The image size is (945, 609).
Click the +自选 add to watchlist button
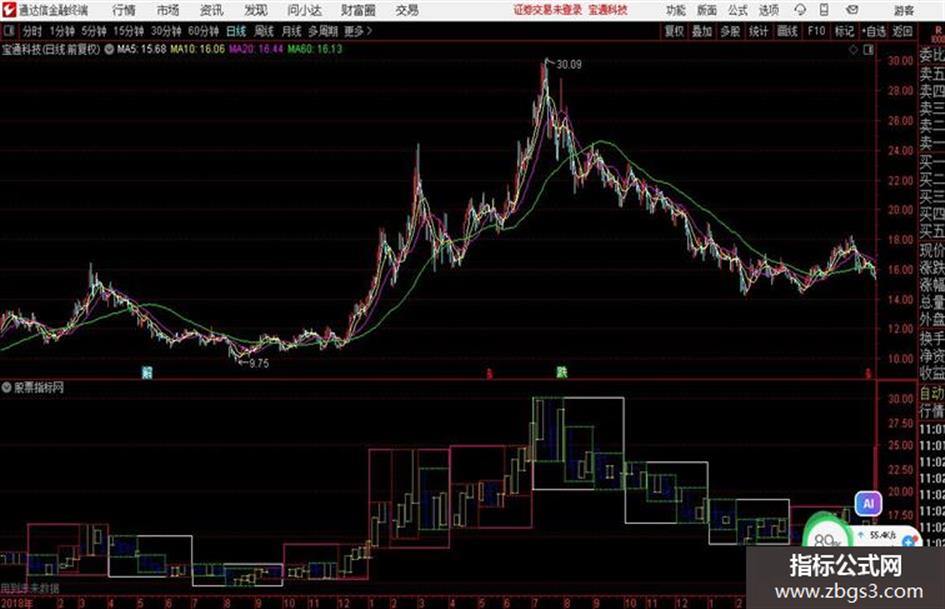click(873, 31)
